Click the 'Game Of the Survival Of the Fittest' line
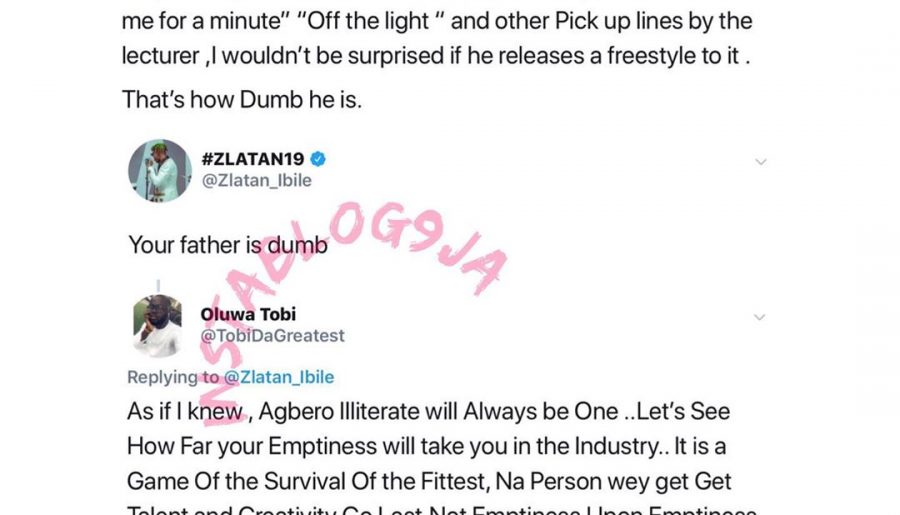Image resolution: width=900 pixels, height=515 pixels. [x=429, y=482]
